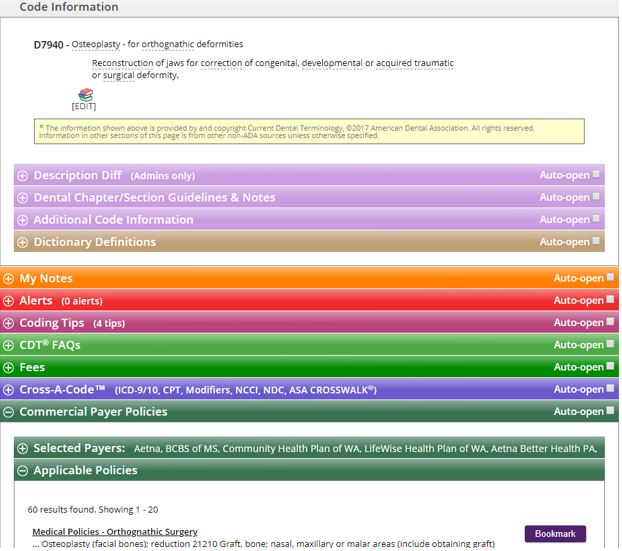Open Medical Policies - Orthognathic Surgery link
This screenshot has width=622, height=551.
pos(115,532)
